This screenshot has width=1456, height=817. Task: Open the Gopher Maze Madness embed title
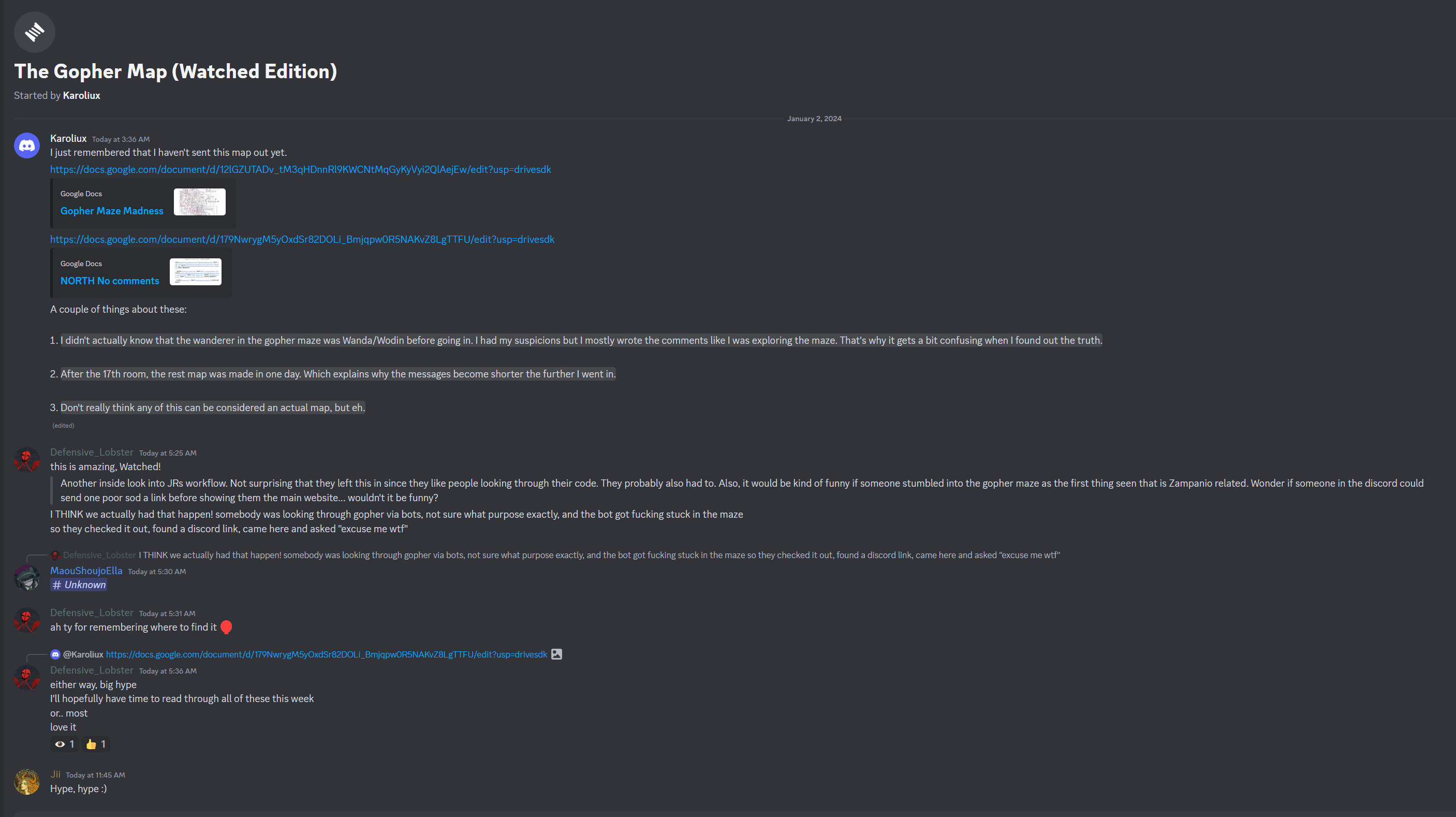click(112, 211)
